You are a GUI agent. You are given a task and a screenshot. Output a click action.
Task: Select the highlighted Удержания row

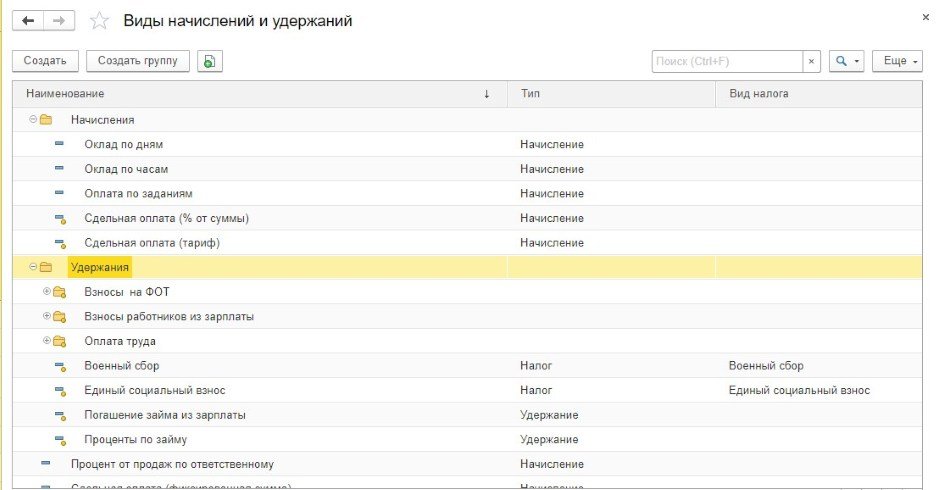pos(468,267)
